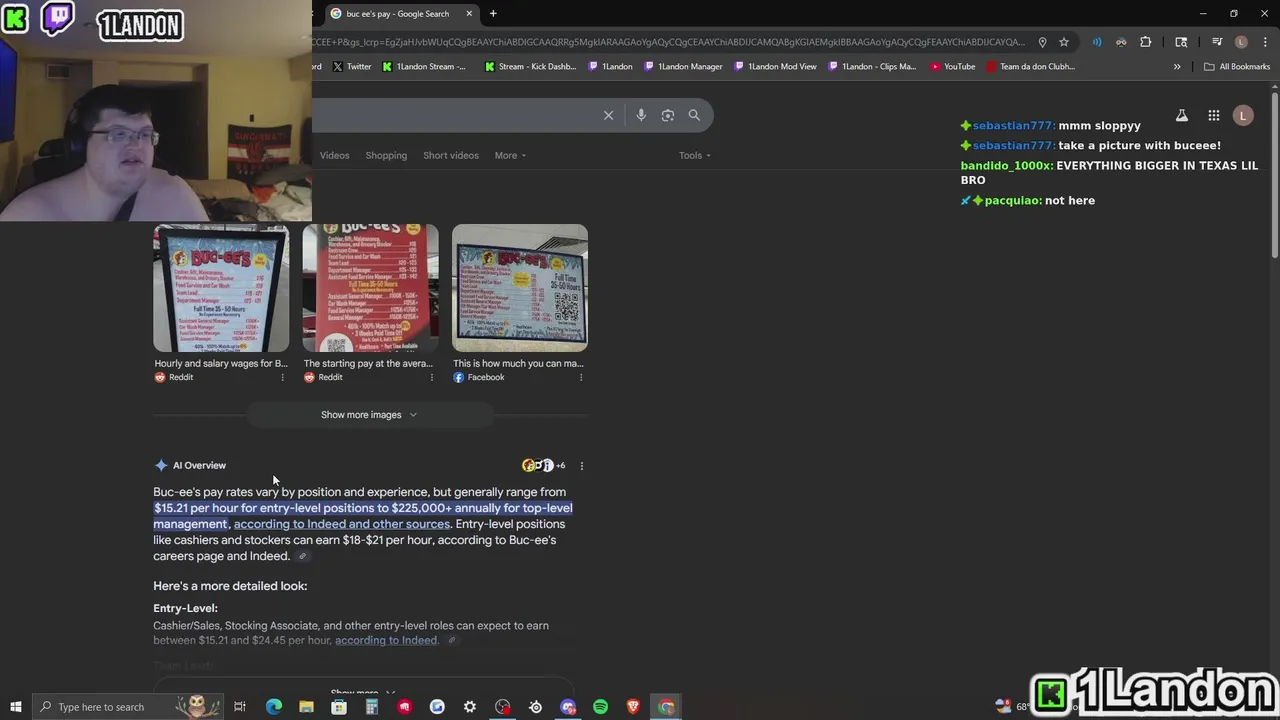
Task: Show hidden bookmarks with the chevron
Action: (1177, 67)
